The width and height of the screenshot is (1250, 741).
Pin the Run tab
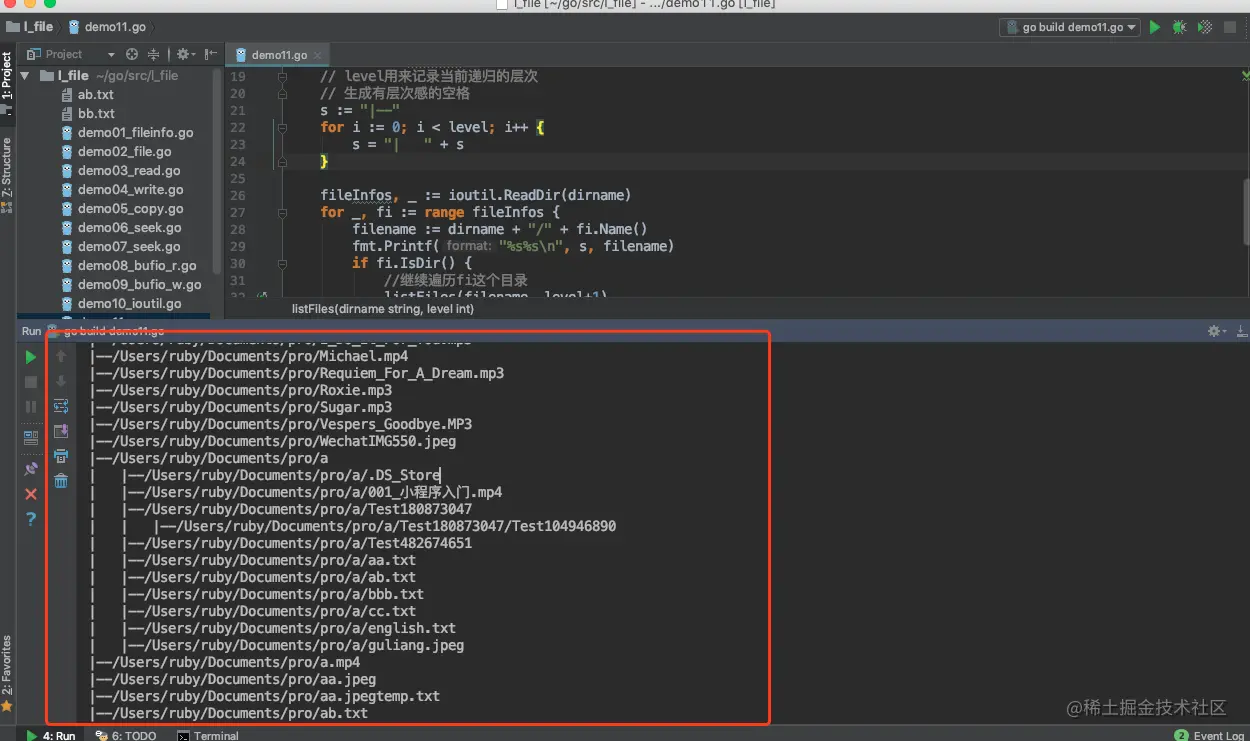pyautogui.click(x=31, y=469)
